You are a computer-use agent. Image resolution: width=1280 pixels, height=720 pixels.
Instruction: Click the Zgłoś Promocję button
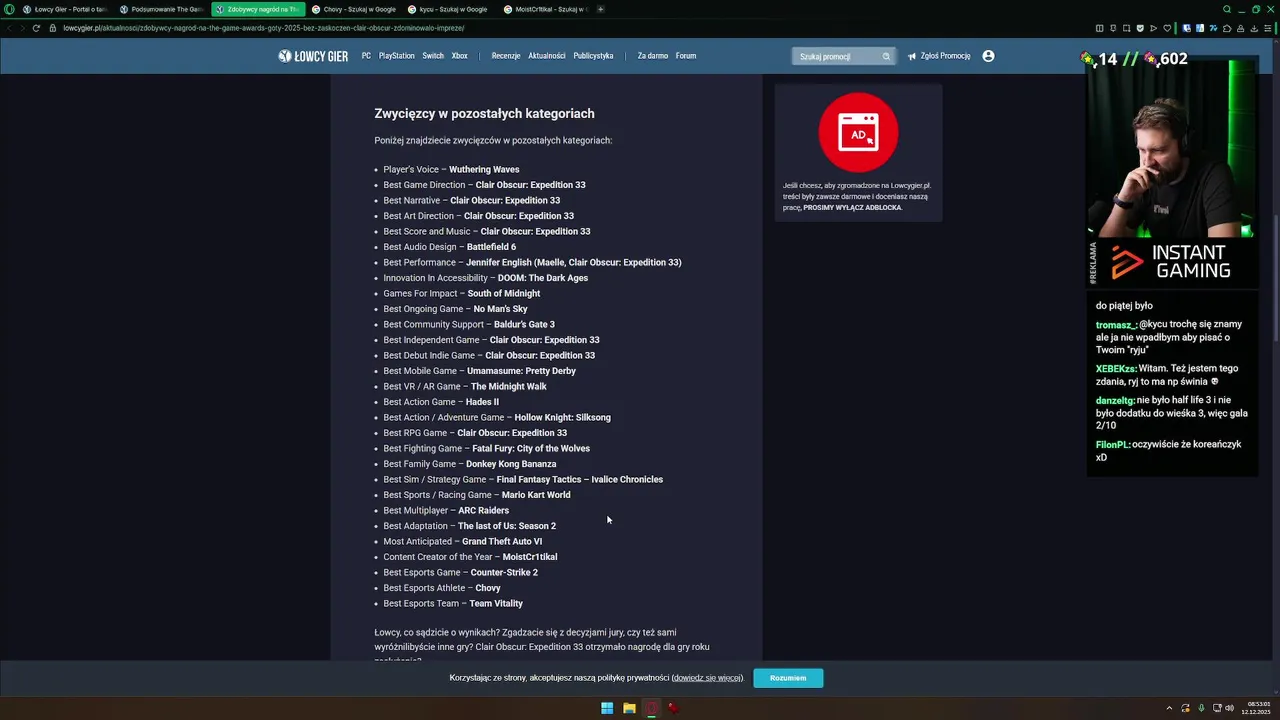[939, 56]
